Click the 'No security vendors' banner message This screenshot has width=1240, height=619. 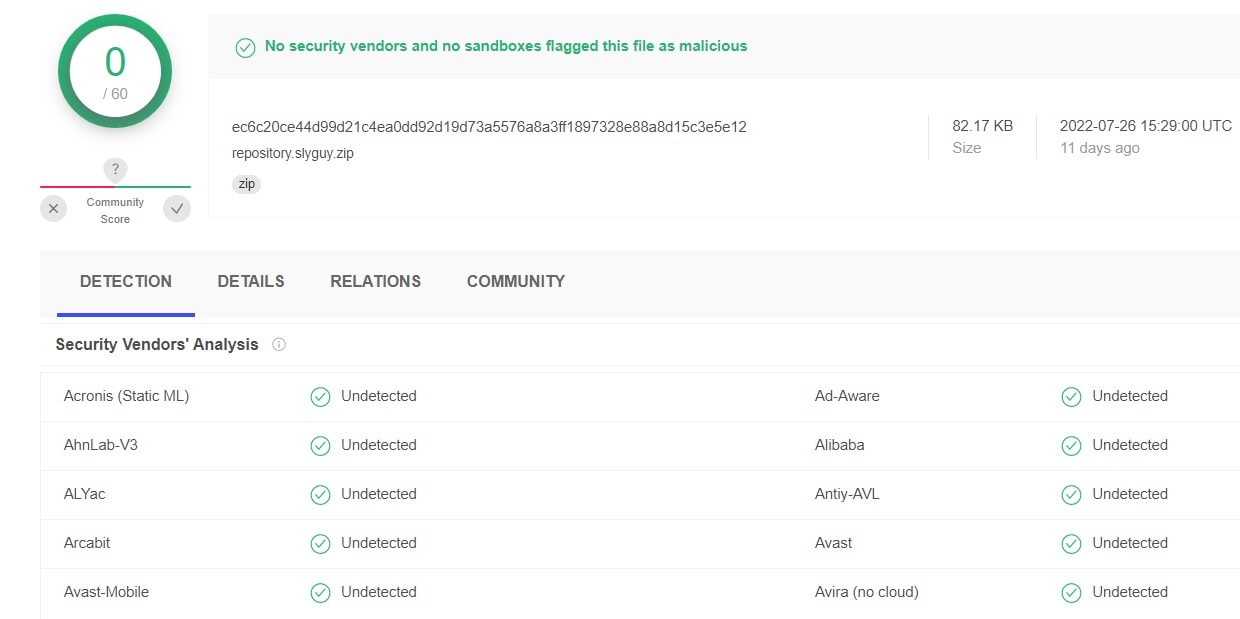point(506,46)
